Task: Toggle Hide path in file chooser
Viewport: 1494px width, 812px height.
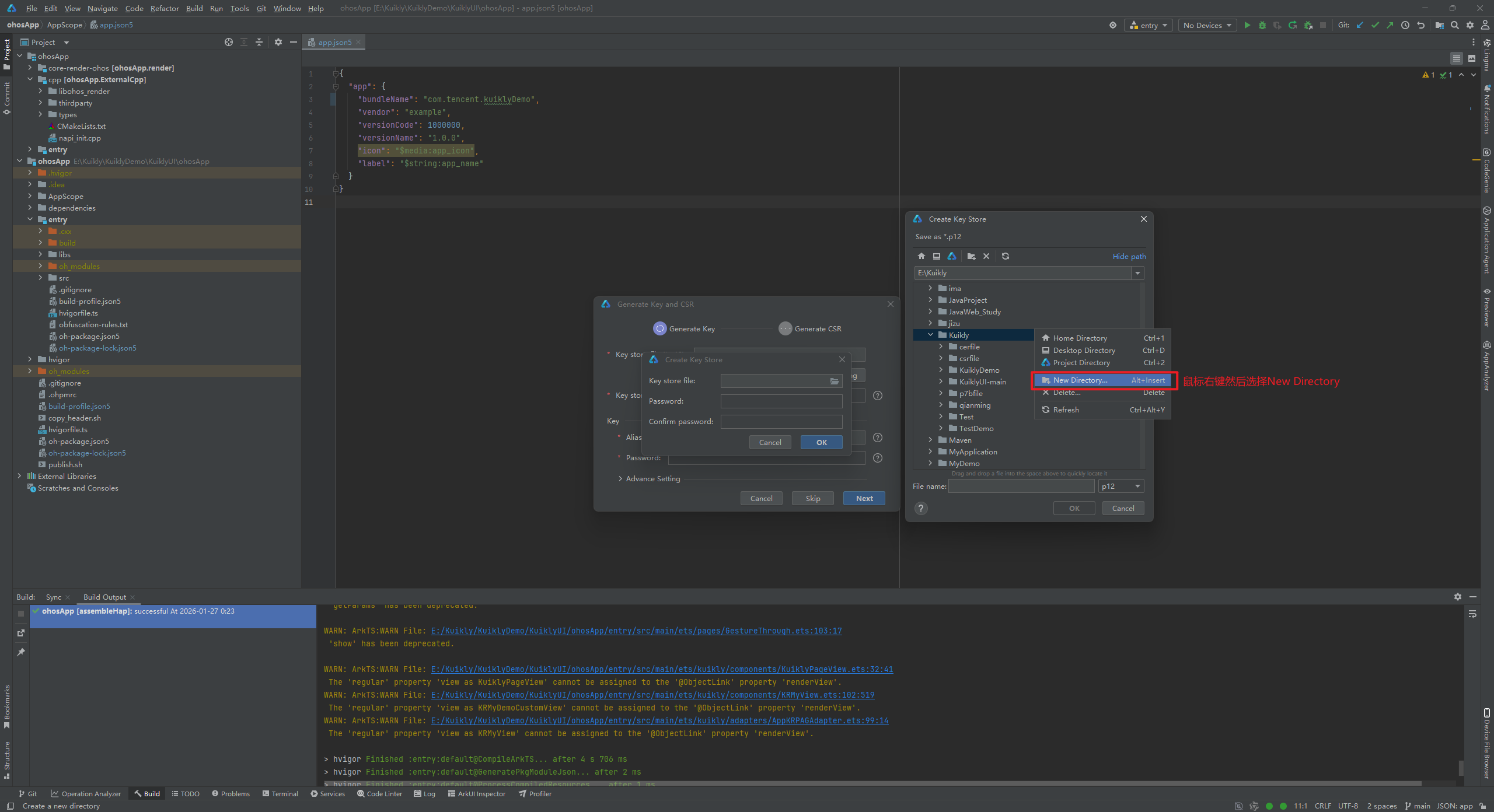Action: [1129, 256]
